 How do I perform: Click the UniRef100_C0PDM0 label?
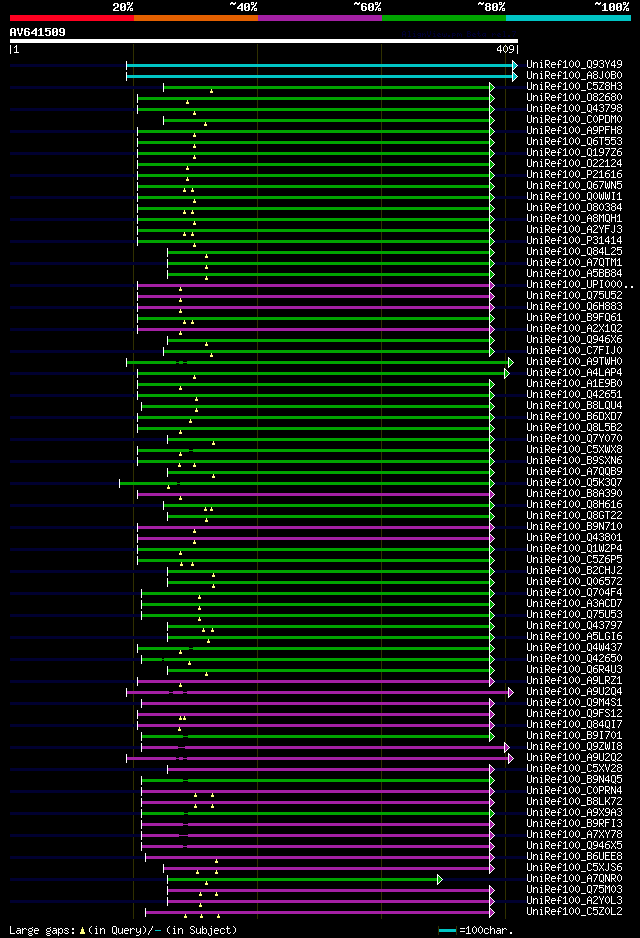(x=574, y=119)
